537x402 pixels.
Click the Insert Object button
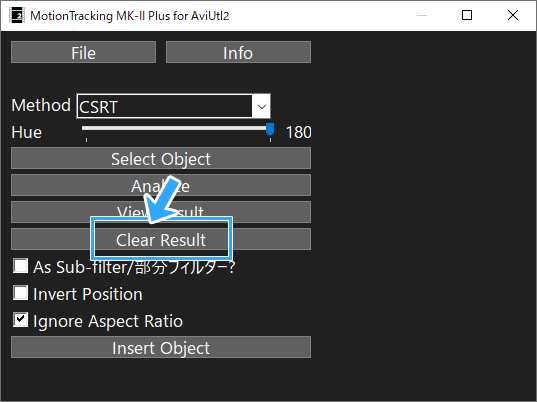[161, 347]
